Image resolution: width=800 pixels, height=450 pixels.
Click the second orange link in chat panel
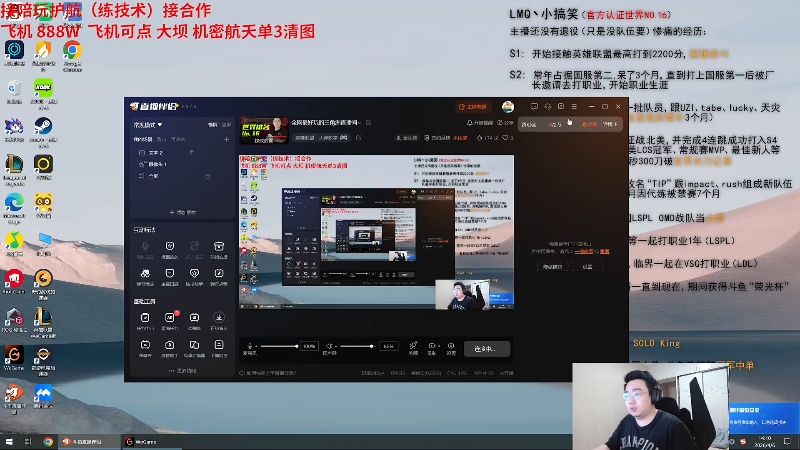click(x=605, y=252)
